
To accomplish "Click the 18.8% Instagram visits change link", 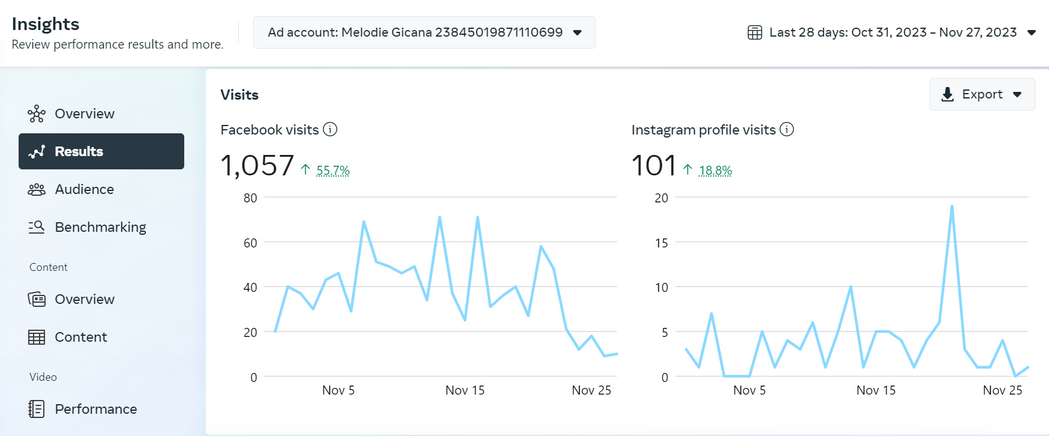I will (715, 171).
